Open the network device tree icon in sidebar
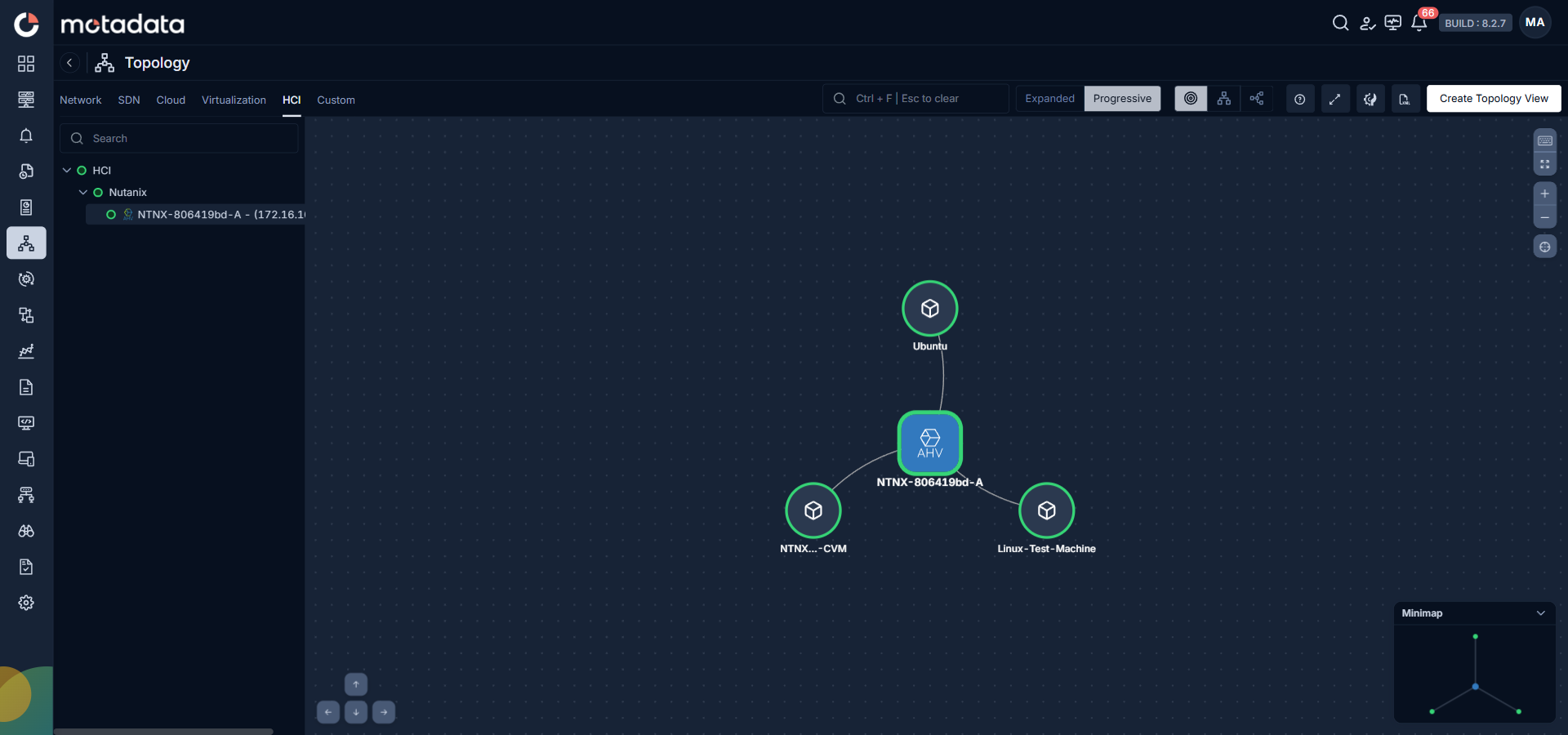This screenshot has height=735, width=1568. (x=26, y=495)
